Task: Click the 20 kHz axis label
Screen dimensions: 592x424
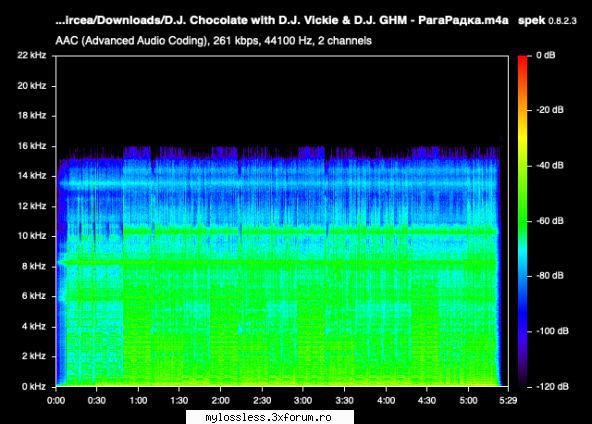Action: (x=32, y=86)
